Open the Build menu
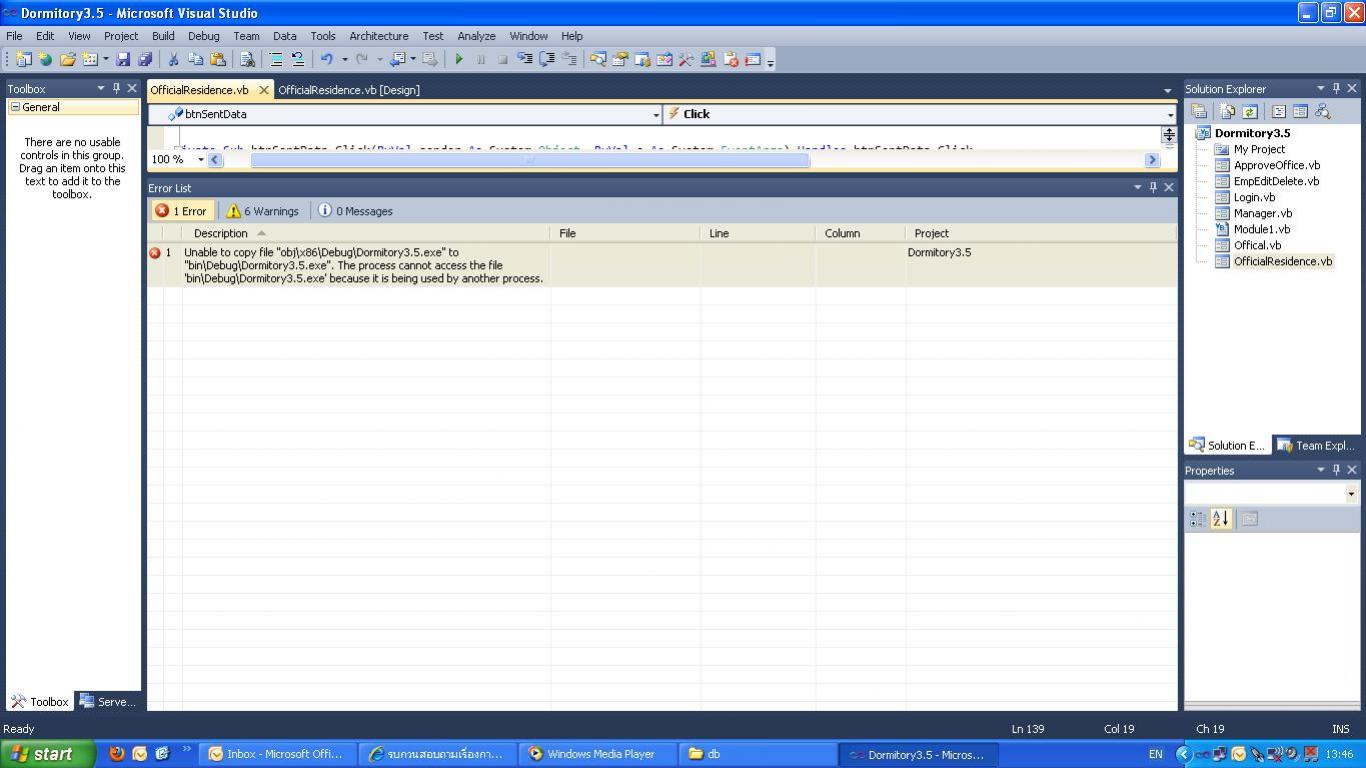 (163, 35)
